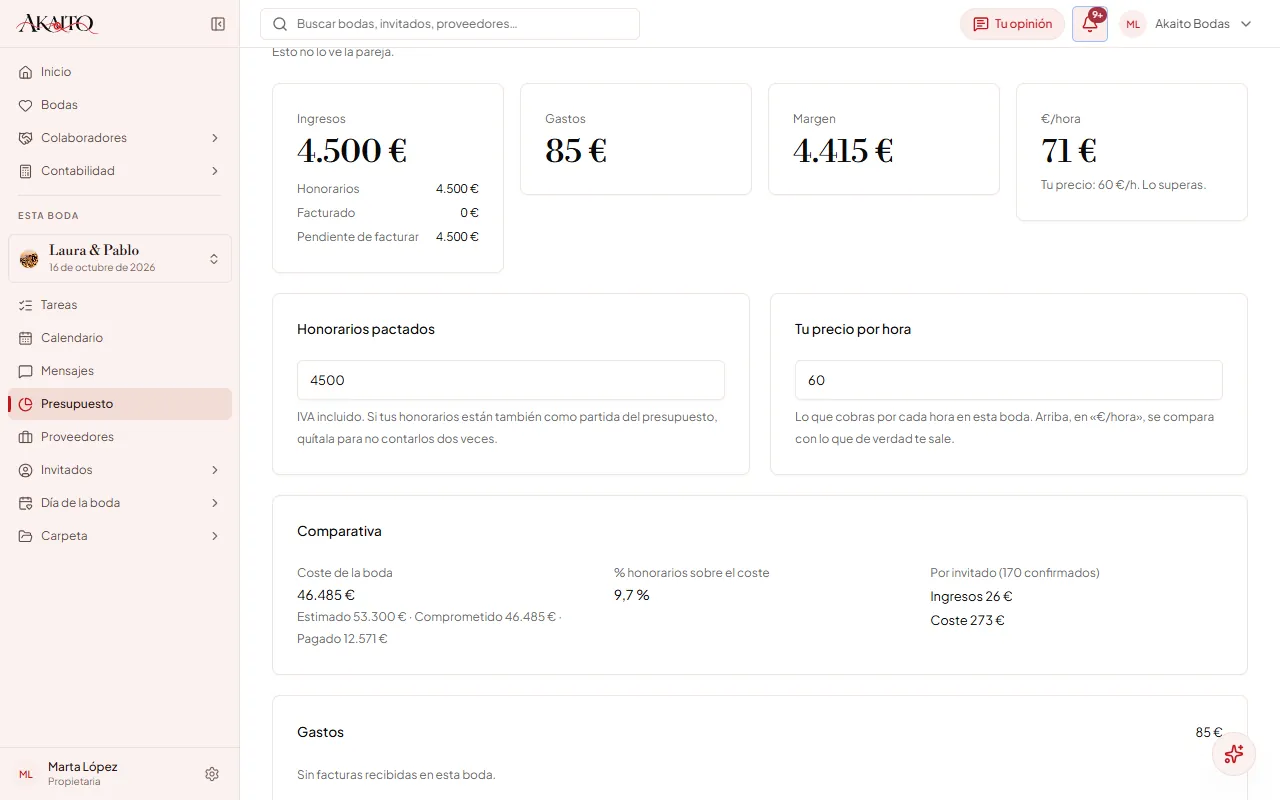Image resolution: width=1280 pixels, height=800 pixels.
Task: Click the Ingresos total 4.500 €
Action: coord(352,151)
